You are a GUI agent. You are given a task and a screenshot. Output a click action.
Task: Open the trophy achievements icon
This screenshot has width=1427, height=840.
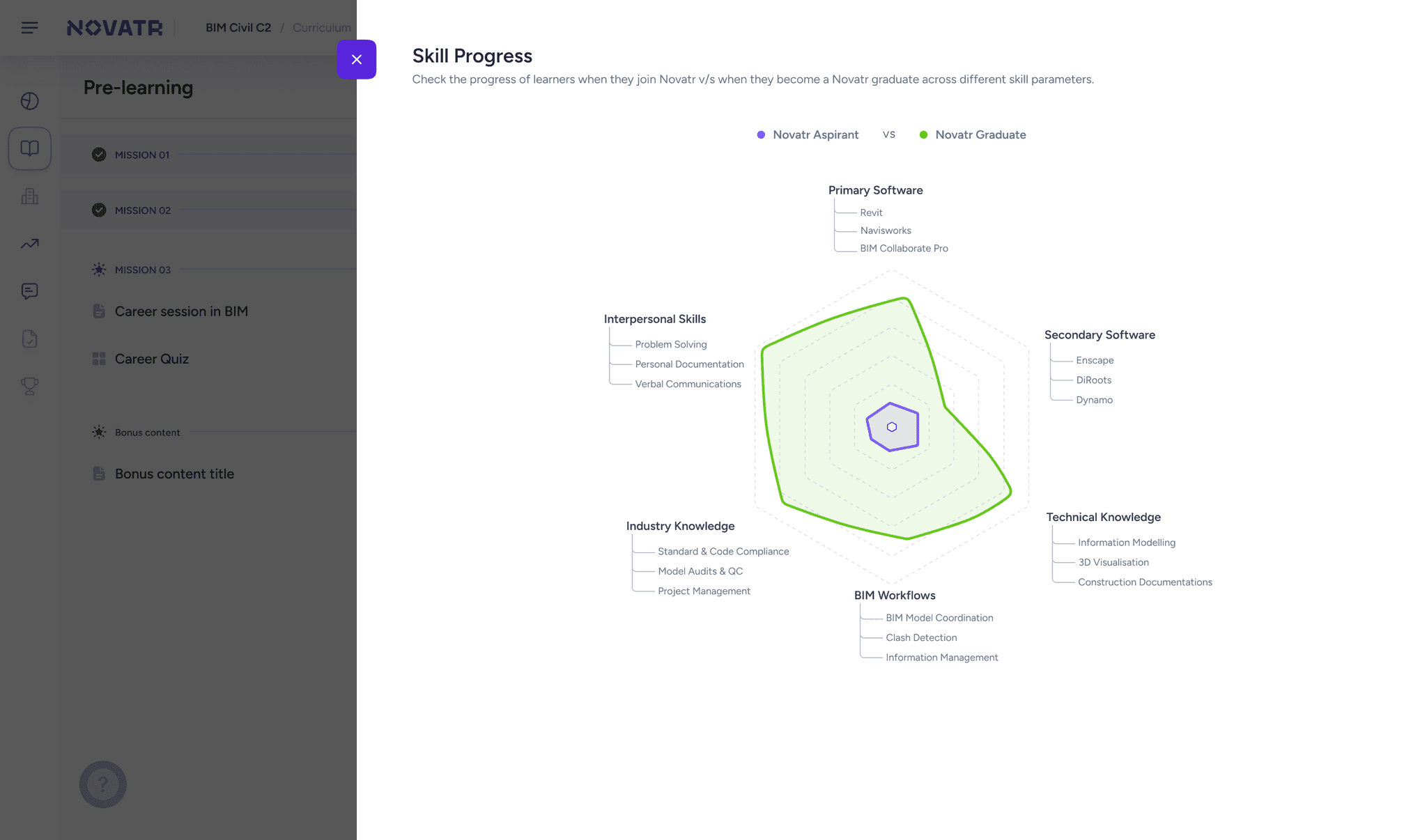pyautogui.click(x=29, y=386)
